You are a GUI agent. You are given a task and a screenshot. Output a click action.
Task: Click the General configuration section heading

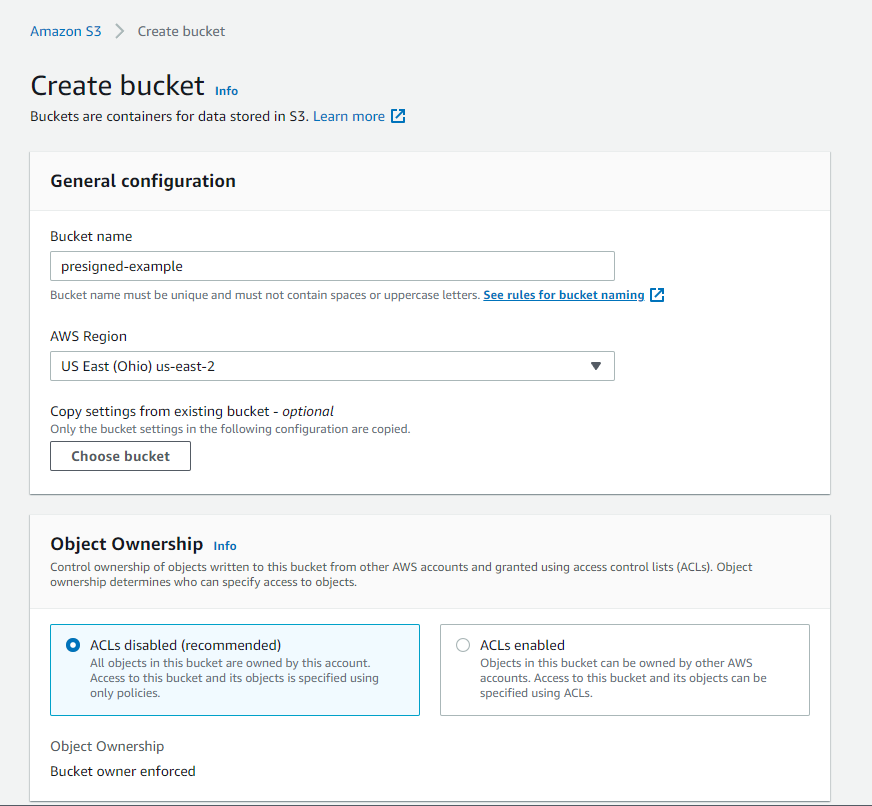[x=143, y=181]
